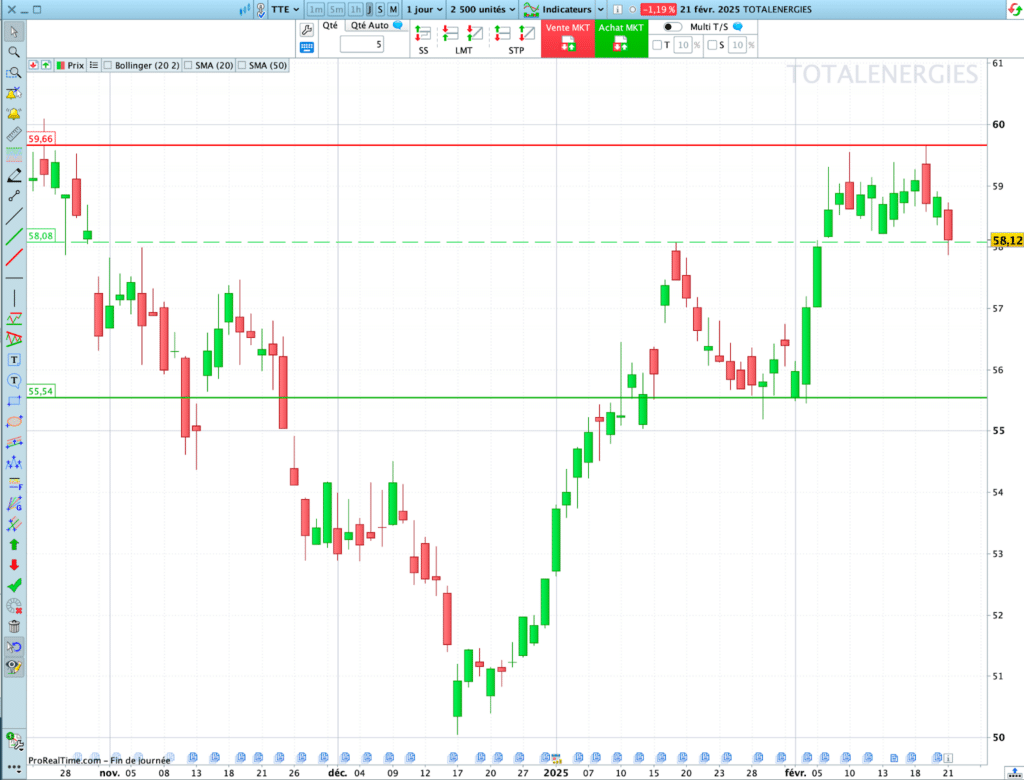Click the trash can delete tool
The width and height of the screenshot is (1024, 780).
coord(14,626)
